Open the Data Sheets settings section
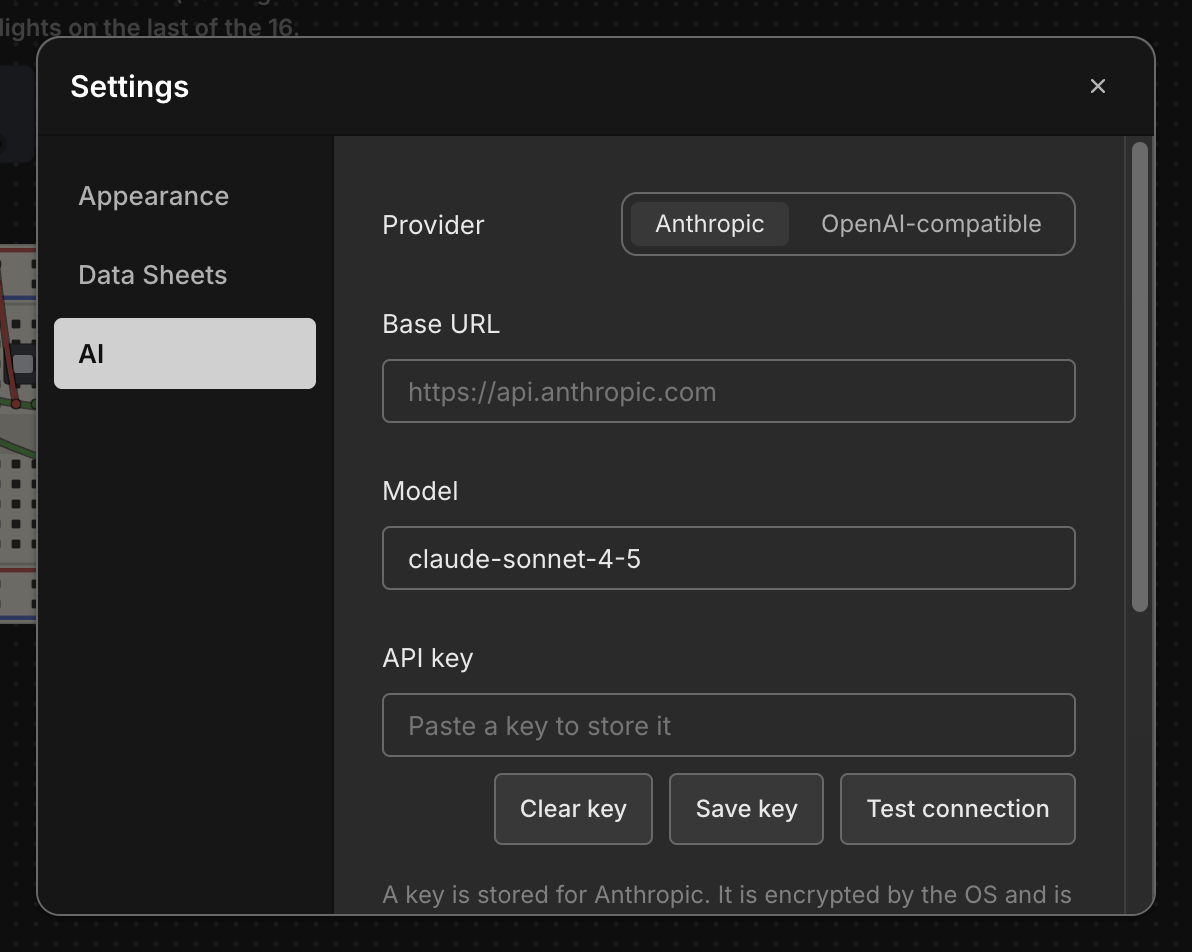 point(185,275)
